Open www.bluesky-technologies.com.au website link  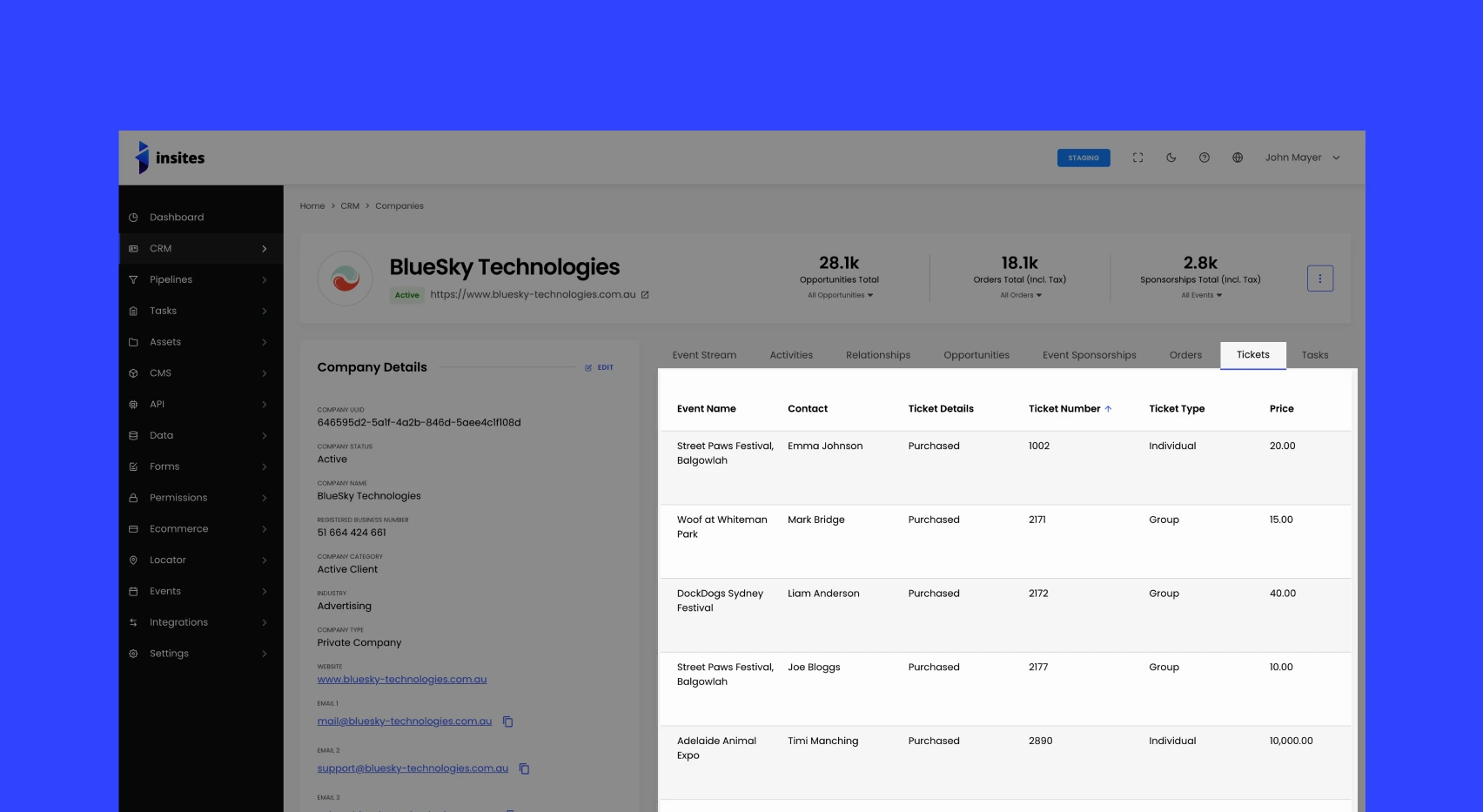click(402, 680)
